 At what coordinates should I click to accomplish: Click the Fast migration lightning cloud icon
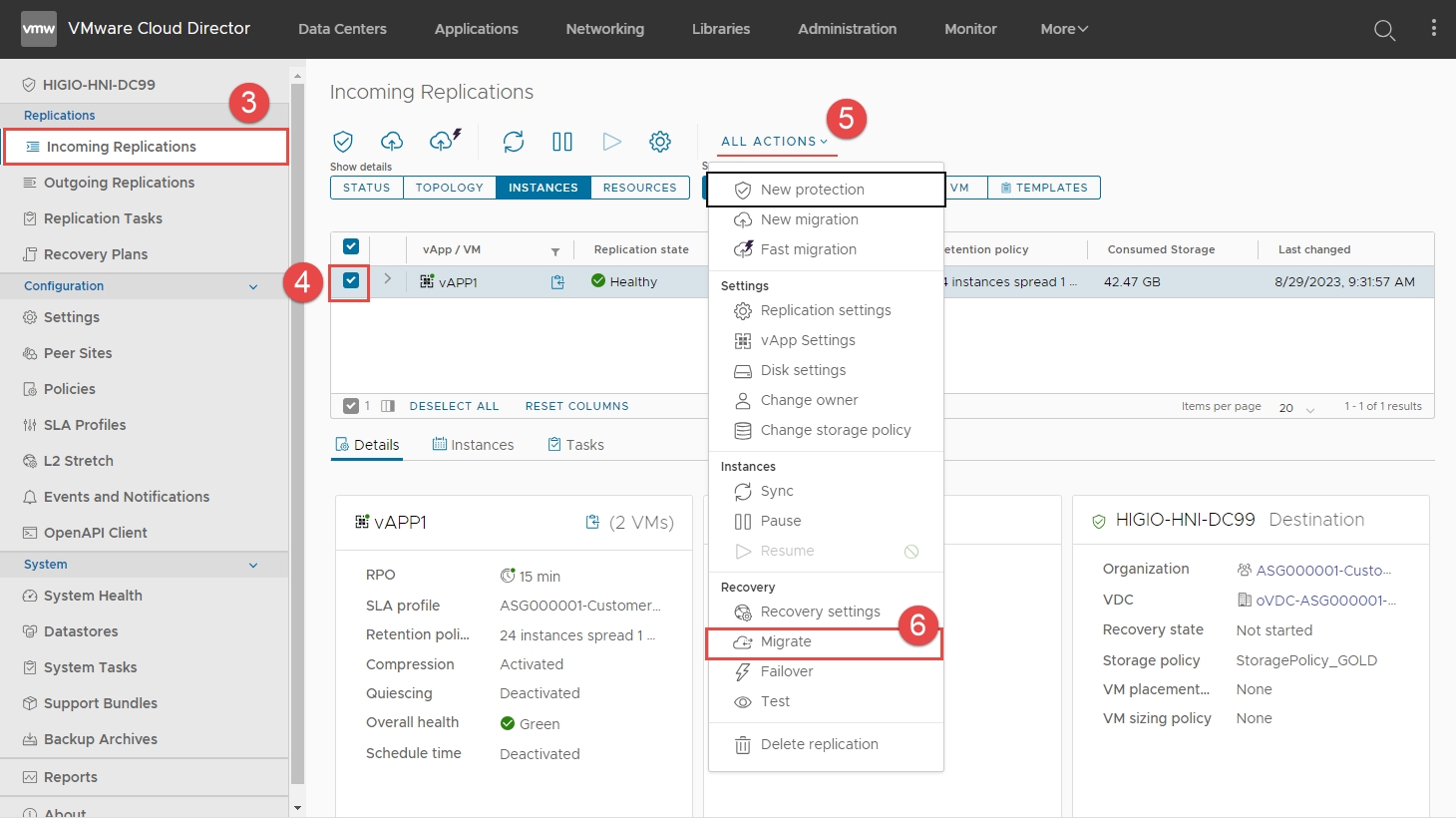[x=445, y=141]
